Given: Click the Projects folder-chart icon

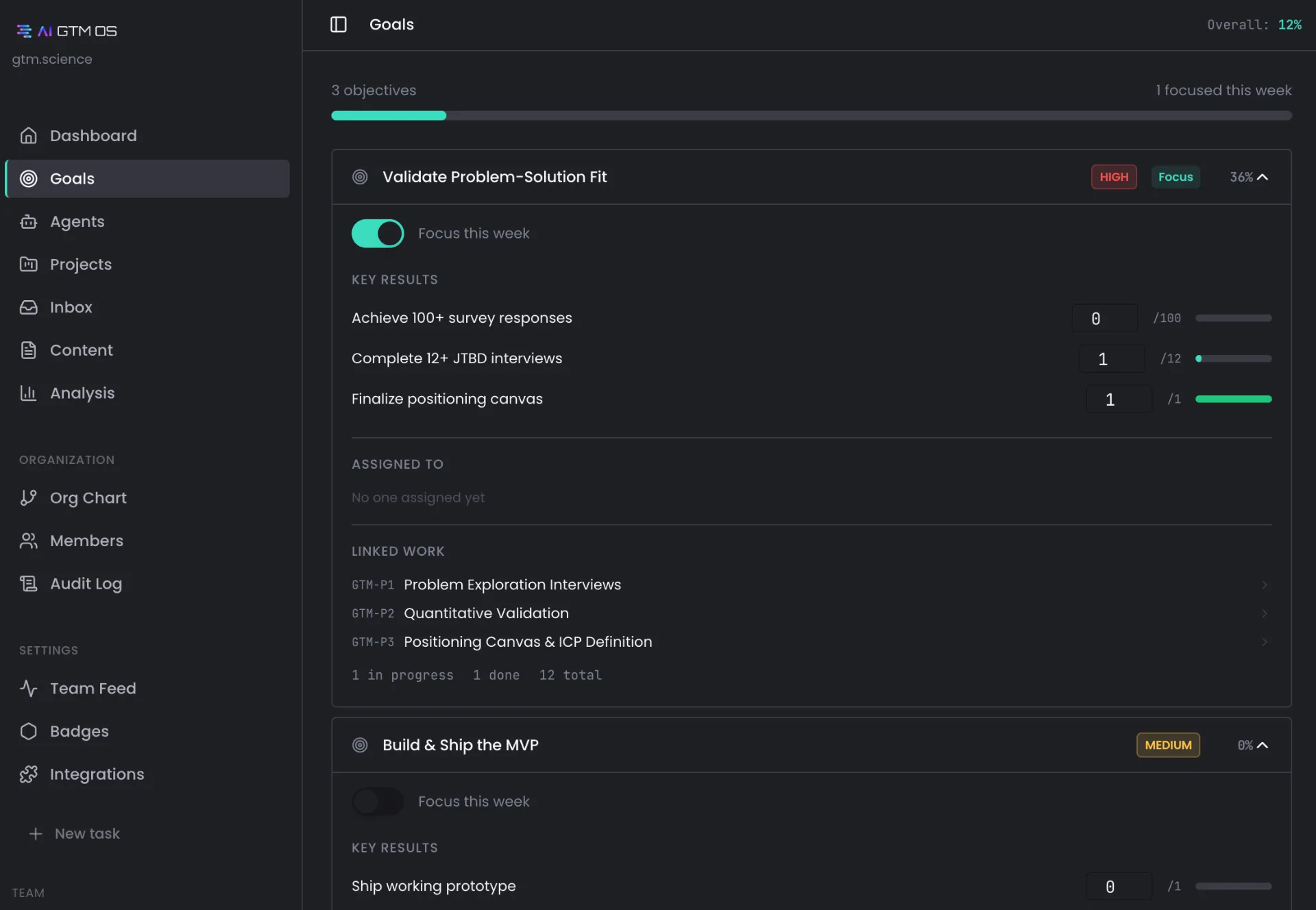Looking at the screenshot, I should [28, 265].
